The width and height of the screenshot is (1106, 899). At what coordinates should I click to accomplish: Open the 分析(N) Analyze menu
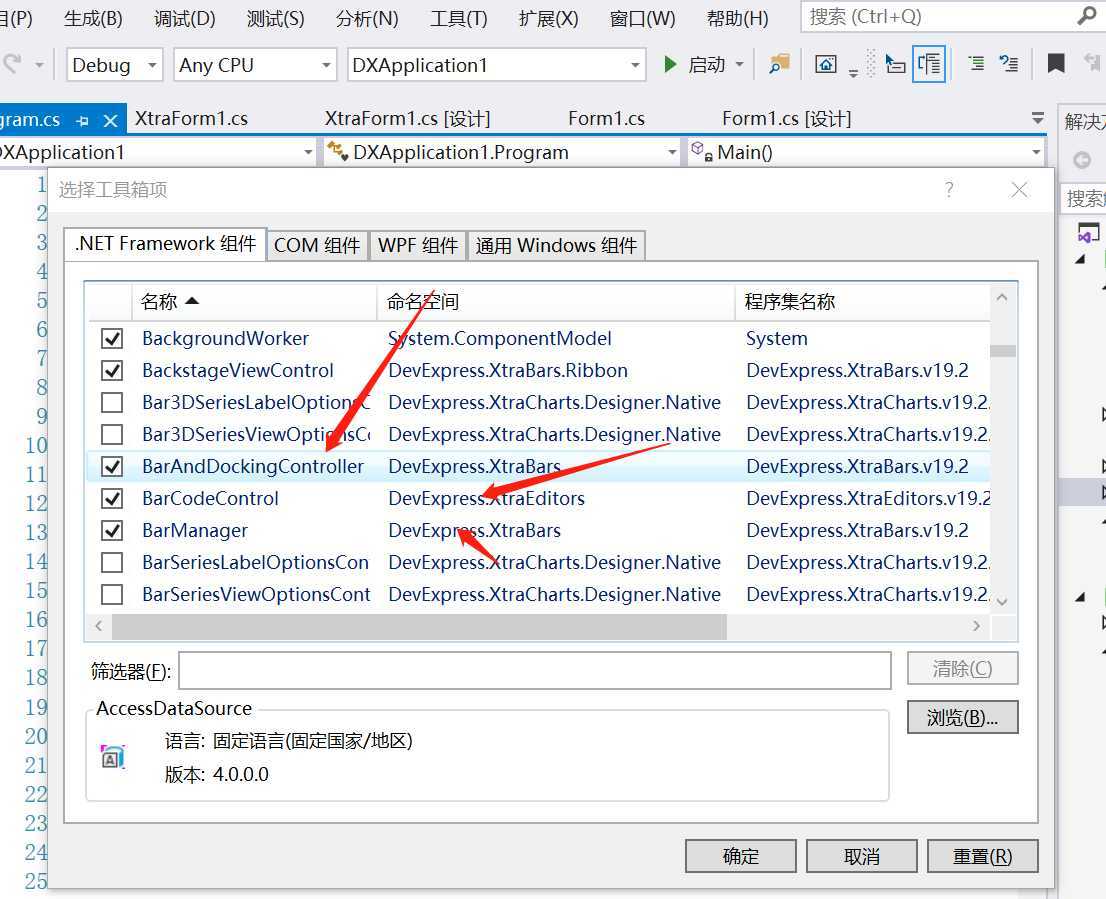click(x=367, y=18)
